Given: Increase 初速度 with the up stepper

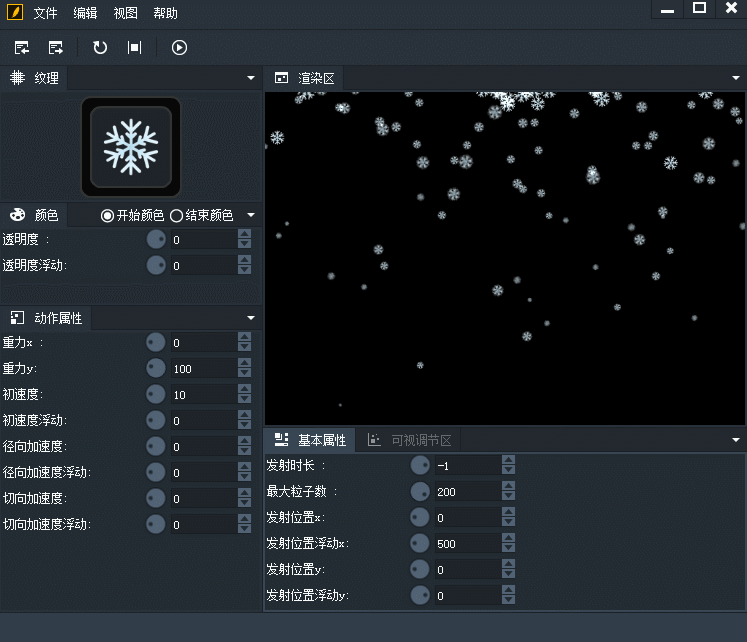Looking at the screenshot, I should 244,389.
